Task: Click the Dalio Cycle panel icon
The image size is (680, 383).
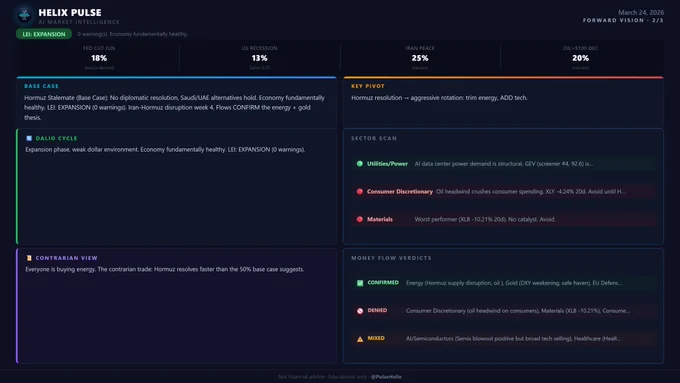Action: click(x=29, y=138)
